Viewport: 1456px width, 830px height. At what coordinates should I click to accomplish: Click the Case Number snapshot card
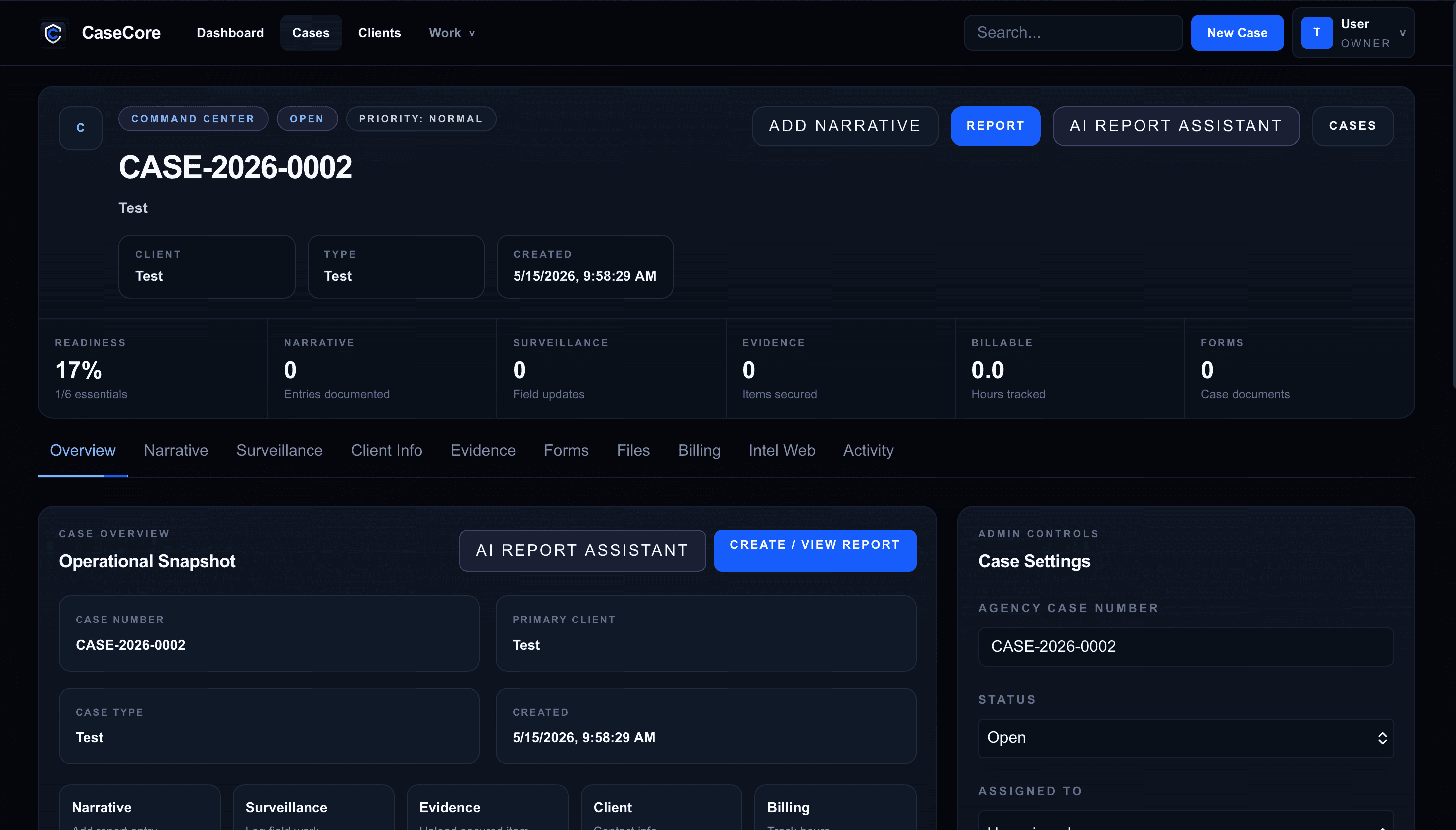click(x=269, y=633)
